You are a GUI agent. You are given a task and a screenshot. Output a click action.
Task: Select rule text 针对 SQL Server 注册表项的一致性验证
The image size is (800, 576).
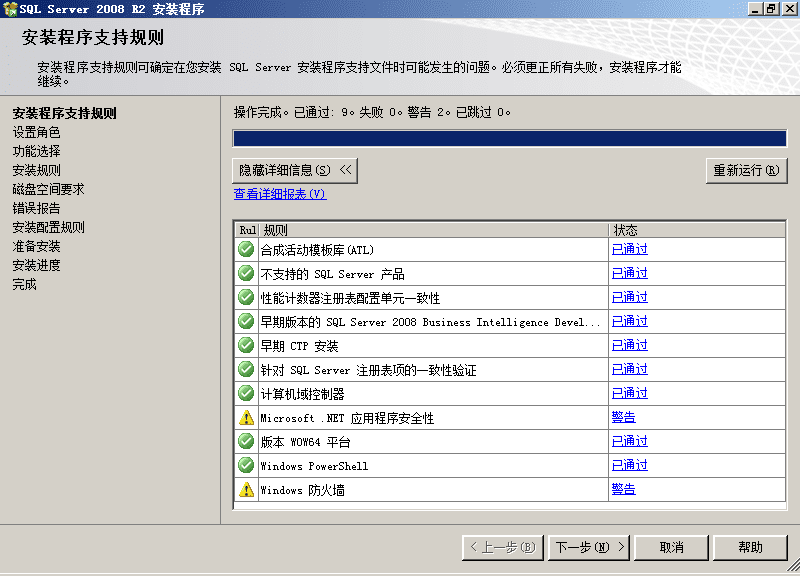pos(368,370)
